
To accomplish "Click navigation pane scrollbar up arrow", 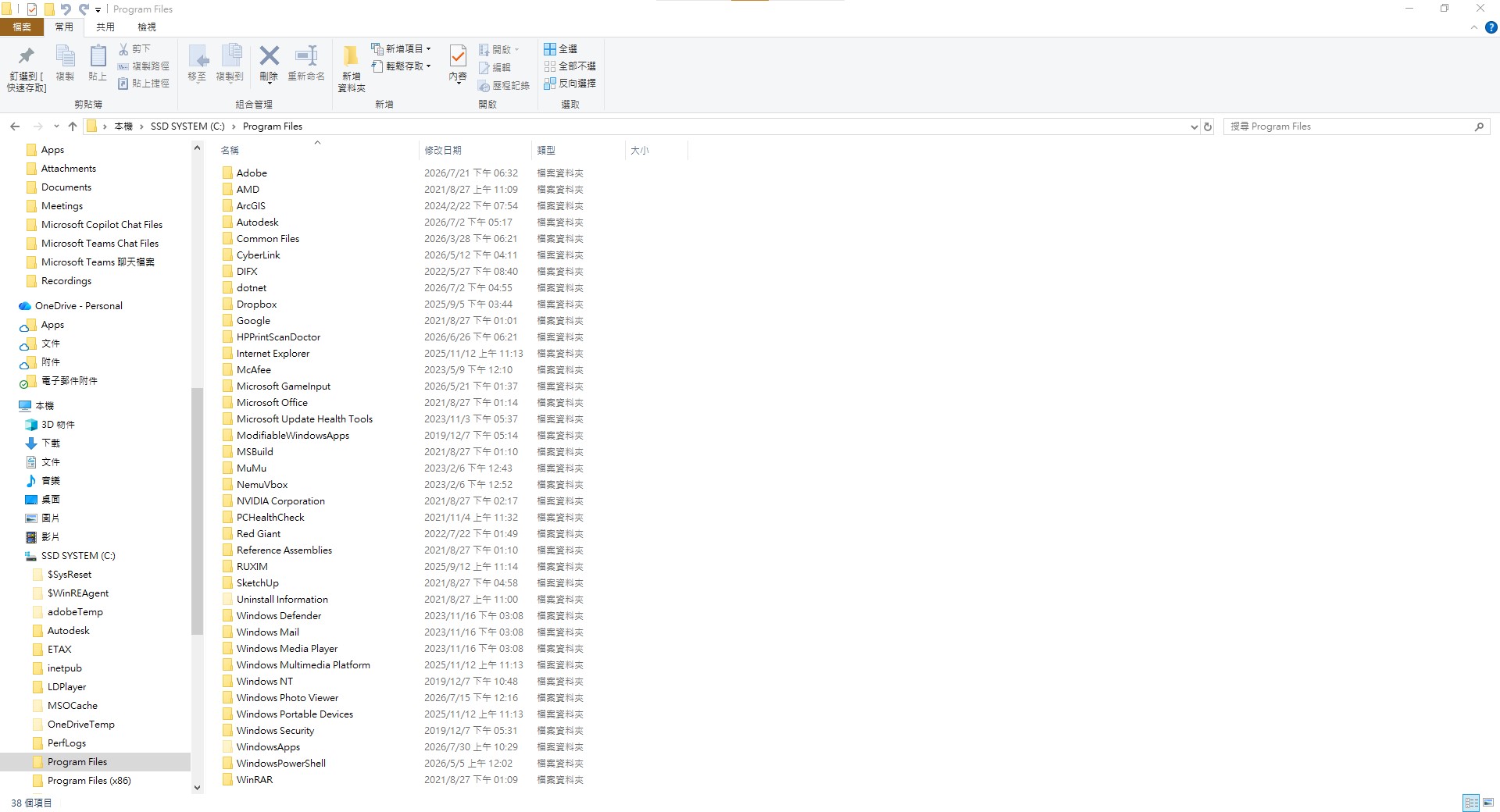I will [x=197, y=148].
